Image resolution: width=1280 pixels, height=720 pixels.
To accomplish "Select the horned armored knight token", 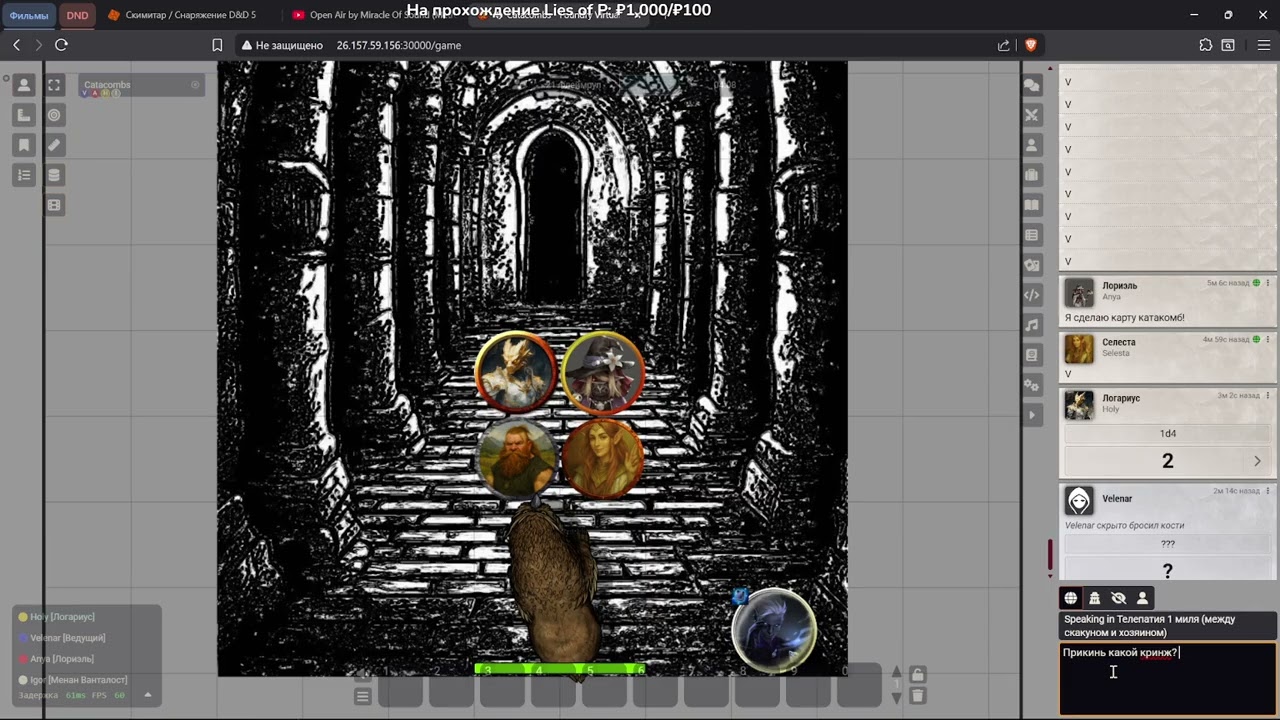I will pos(516,372).
